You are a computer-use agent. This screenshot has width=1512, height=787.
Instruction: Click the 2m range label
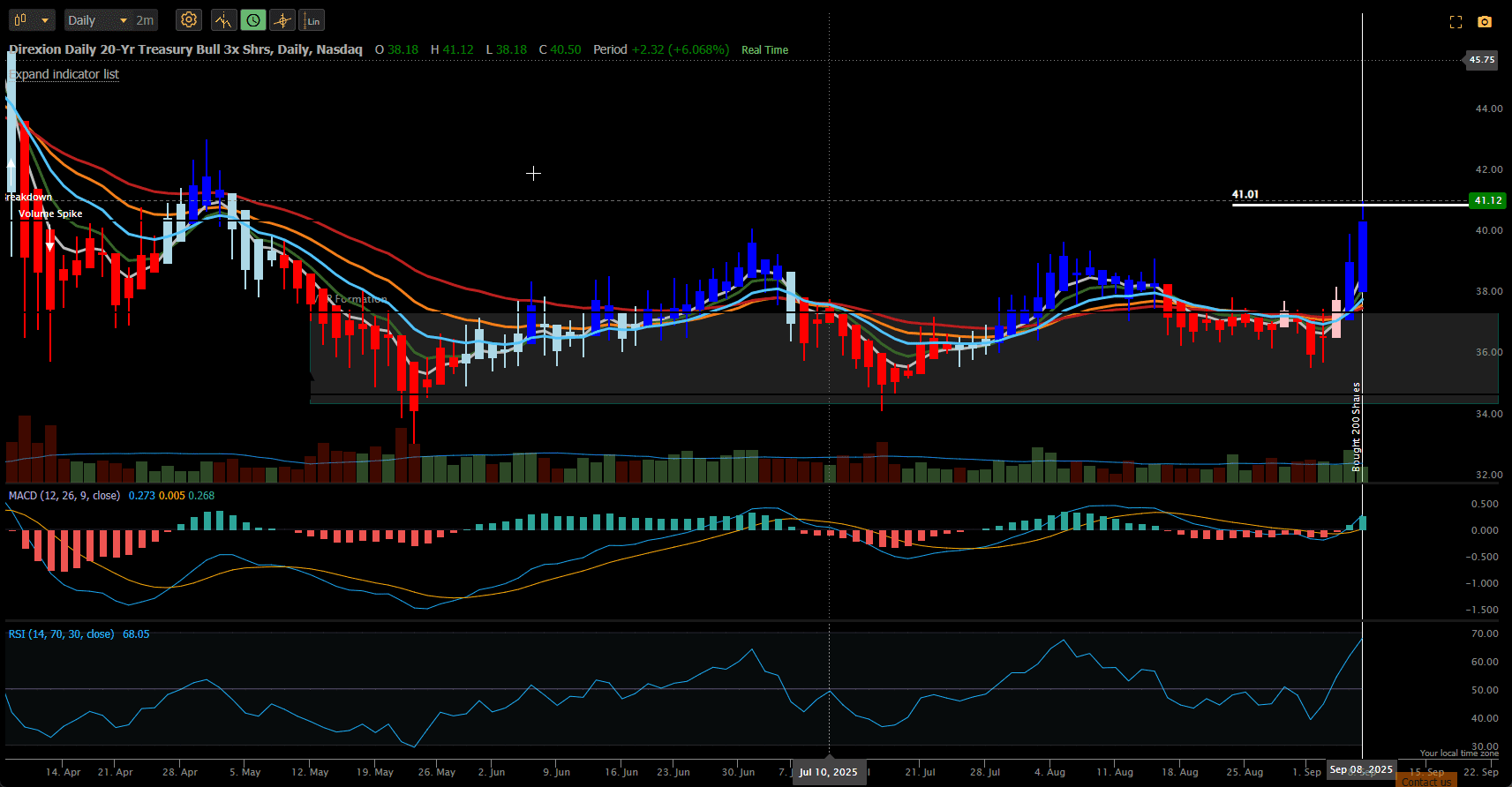(x=145, y=20)
